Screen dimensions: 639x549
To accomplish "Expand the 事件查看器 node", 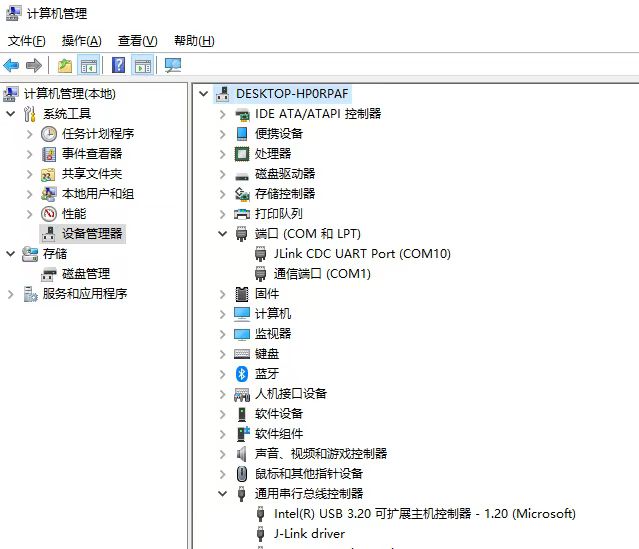I will [x=29, y=154].
